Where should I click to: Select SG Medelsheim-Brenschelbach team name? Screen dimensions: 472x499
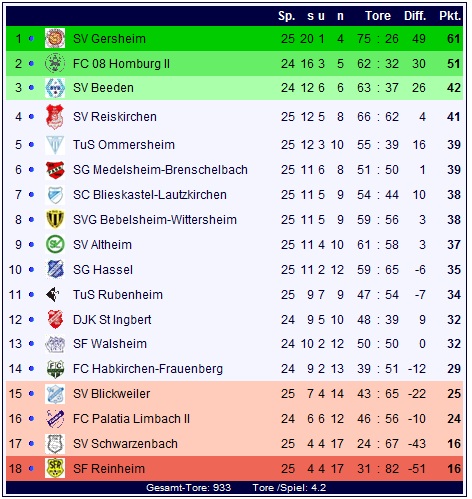(160, 170)
